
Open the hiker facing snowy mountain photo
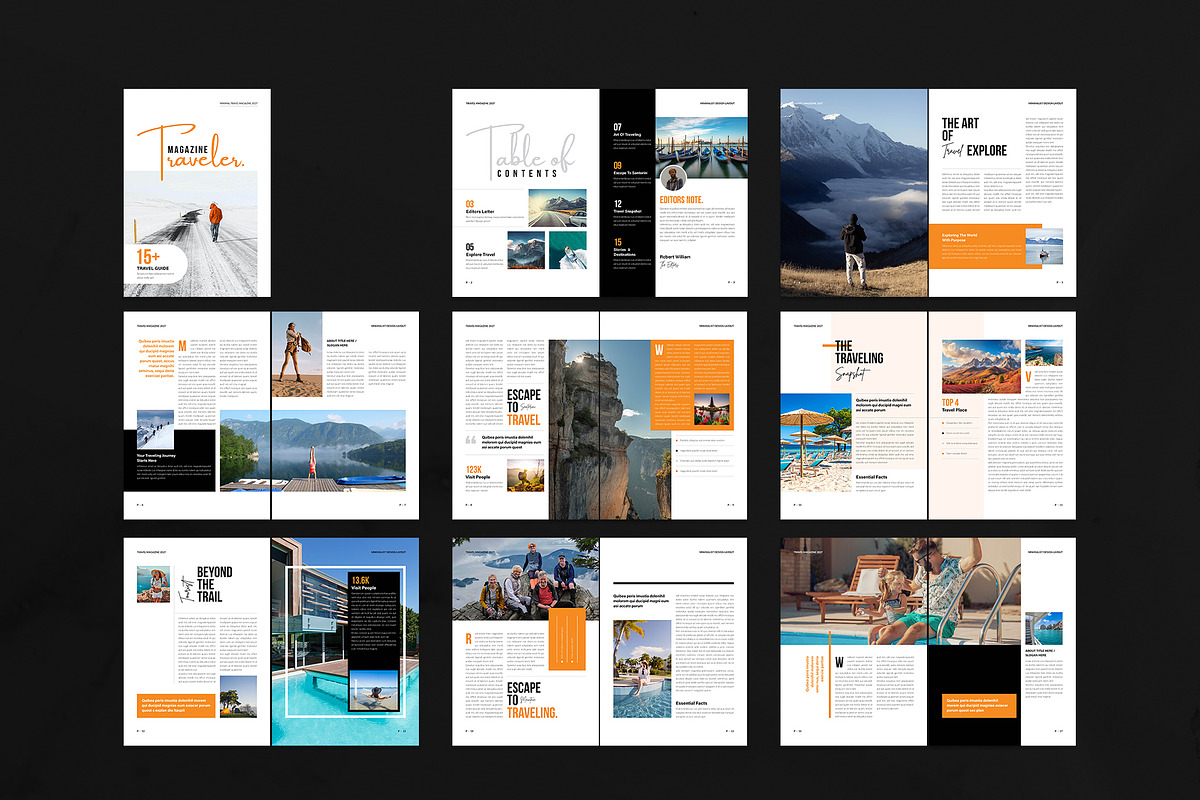pos(853,192)
